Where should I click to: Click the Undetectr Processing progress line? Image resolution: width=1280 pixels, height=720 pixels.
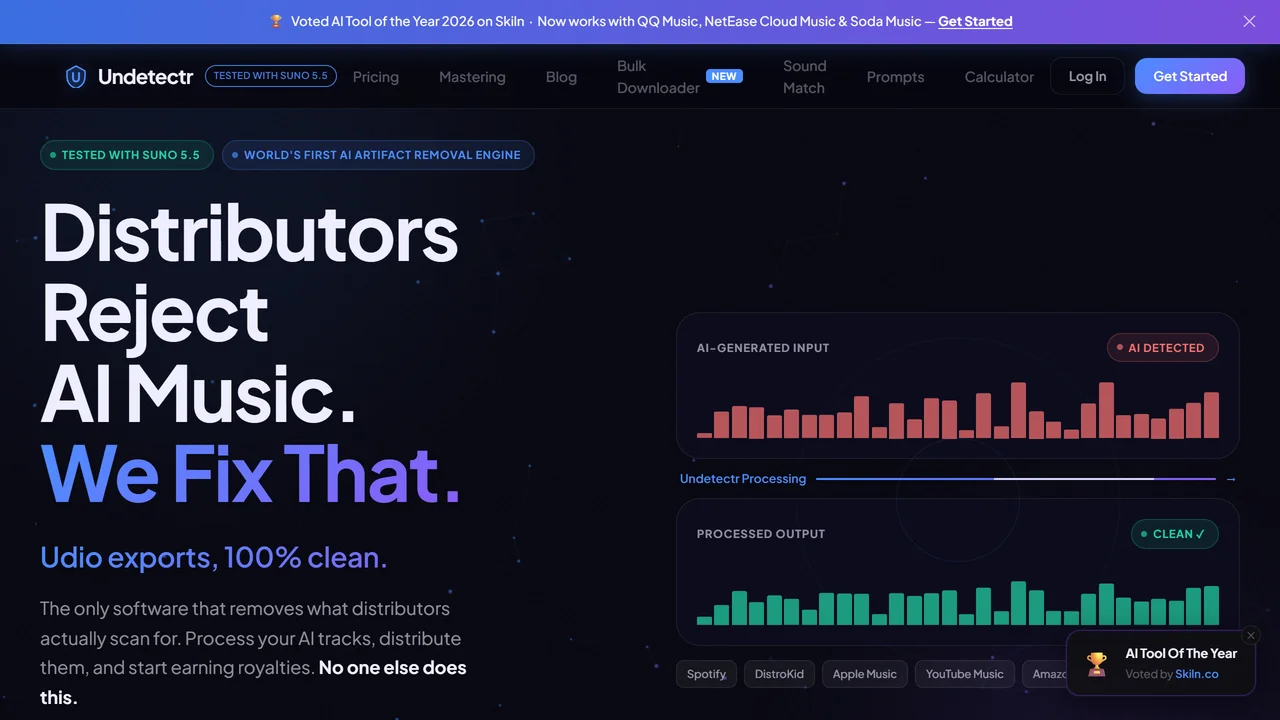(1016, 479)
